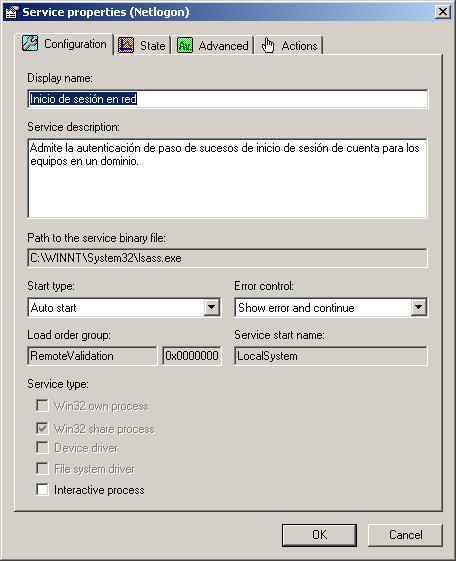Open the Advanced tab
The height and width of the screenshot is (561, 456).
pos(213,45)
